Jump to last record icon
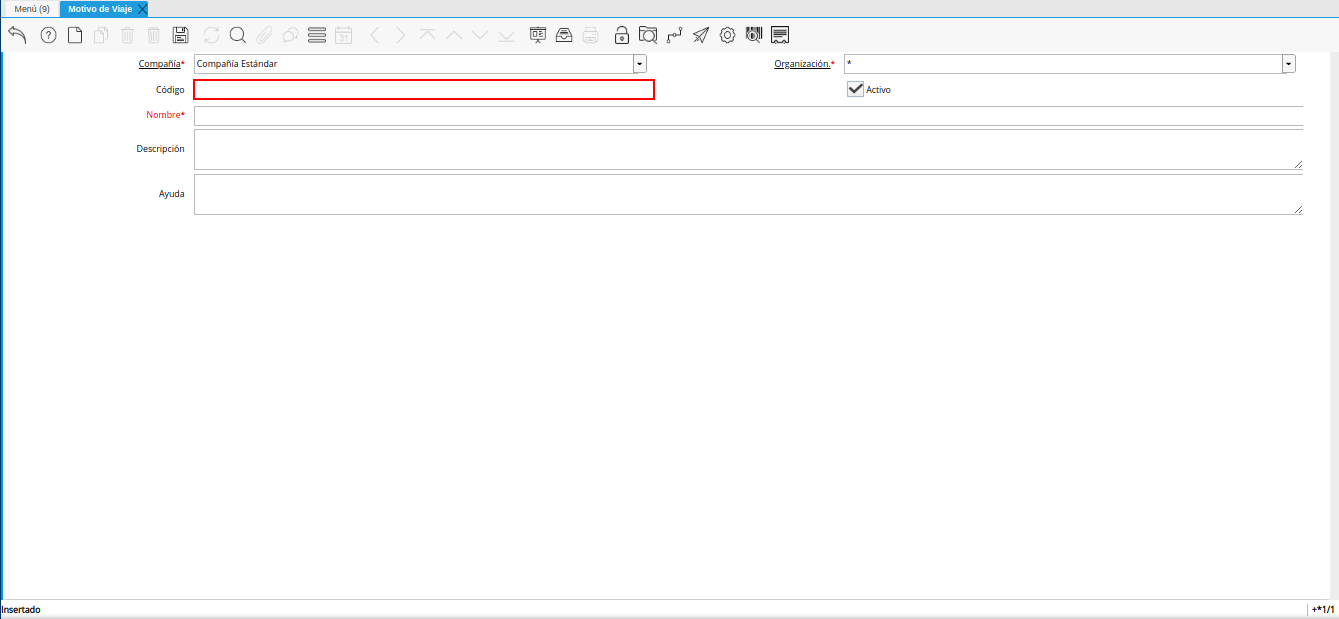 [x=506, y=35]
